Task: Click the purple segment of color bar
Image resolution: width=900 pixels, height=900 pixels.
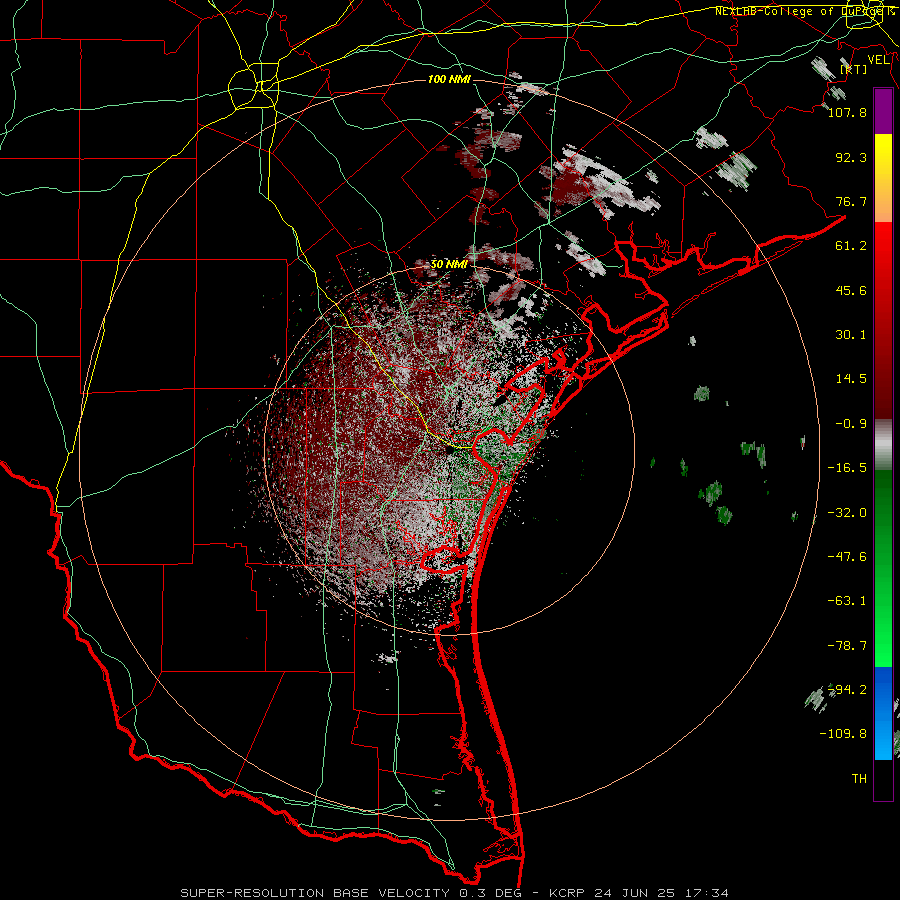Action: coord(883,111)
